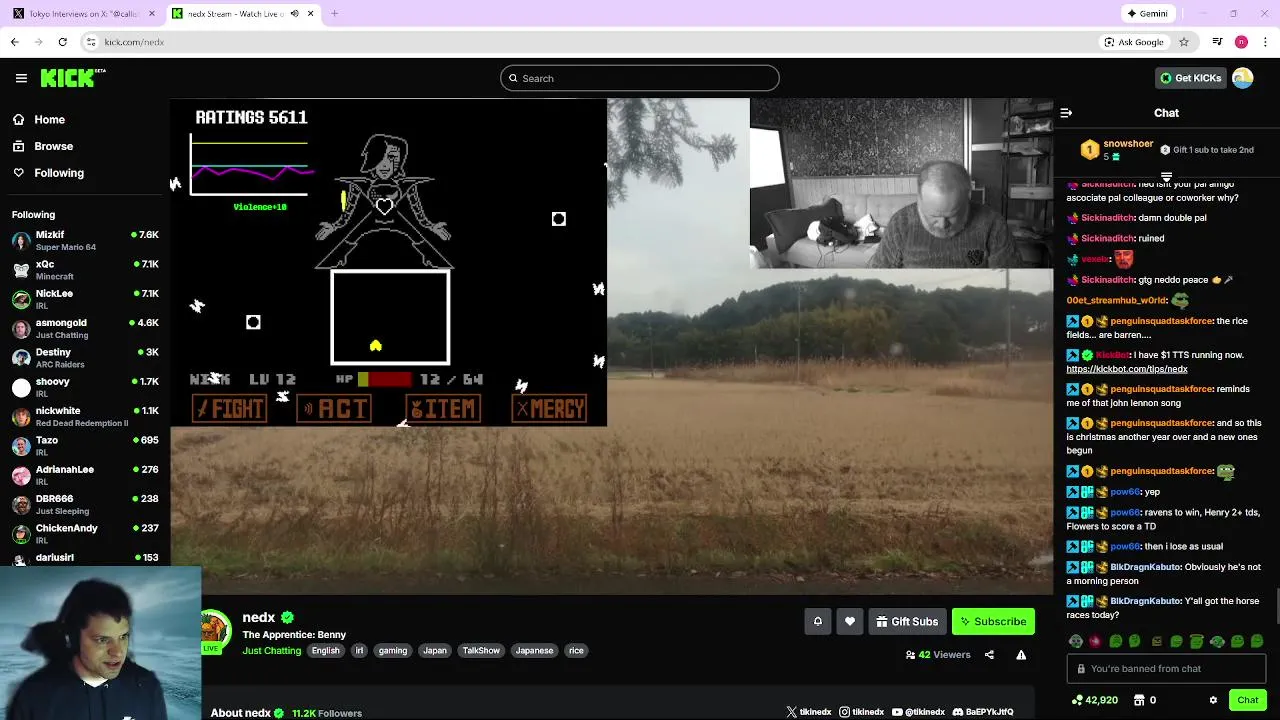Select the Japan tag

click(x=435, y=651)
